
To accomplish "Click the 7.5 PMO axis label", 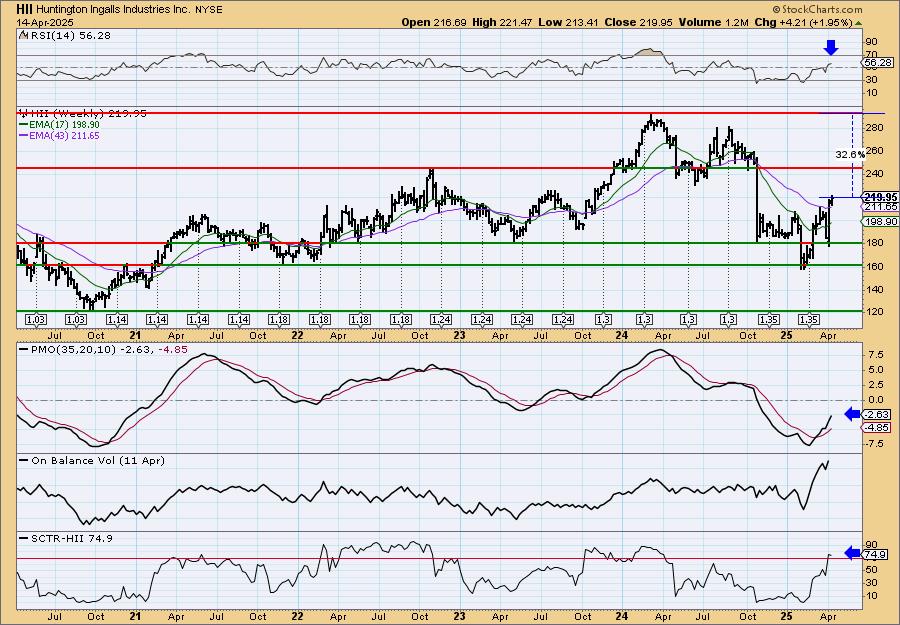I will pos(876,355).
